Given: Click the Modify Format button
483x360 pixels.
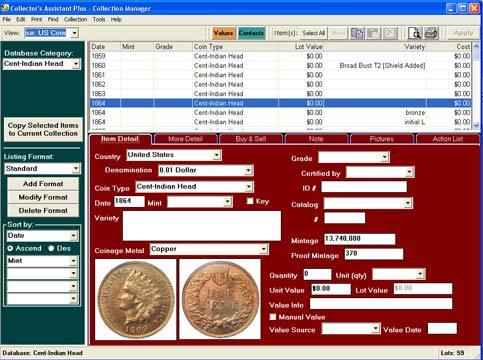Looking at the screenshot, I should point(43,197).
